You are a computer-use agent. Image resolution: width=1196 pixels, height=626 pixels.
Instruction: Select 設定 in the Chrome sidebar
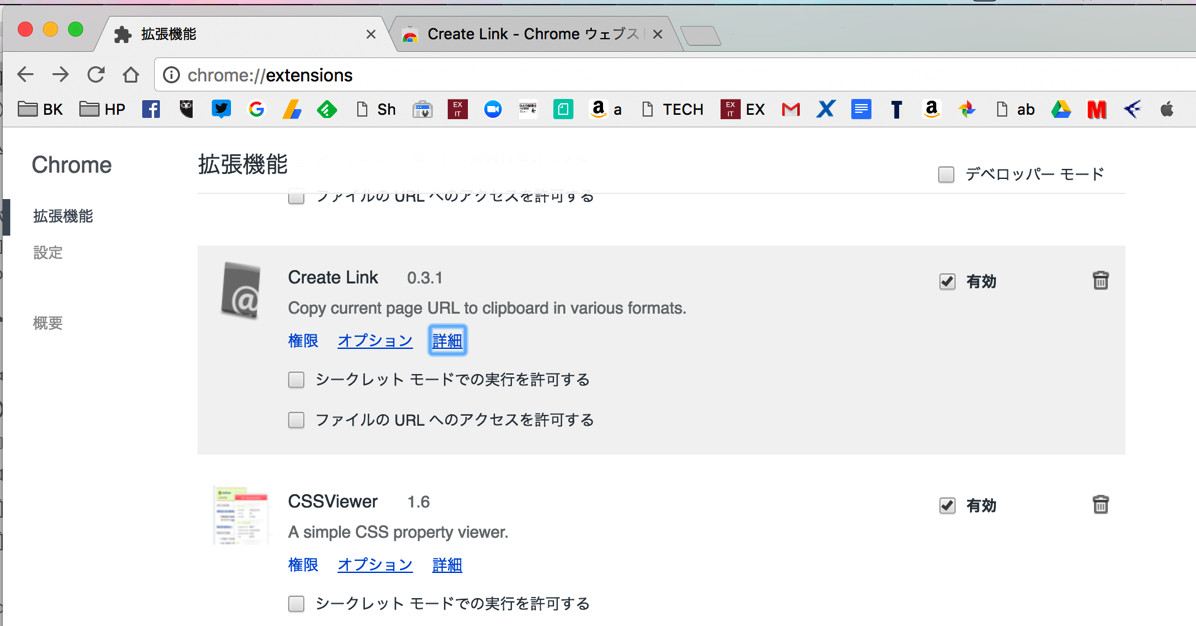click(x=47, y=252)
